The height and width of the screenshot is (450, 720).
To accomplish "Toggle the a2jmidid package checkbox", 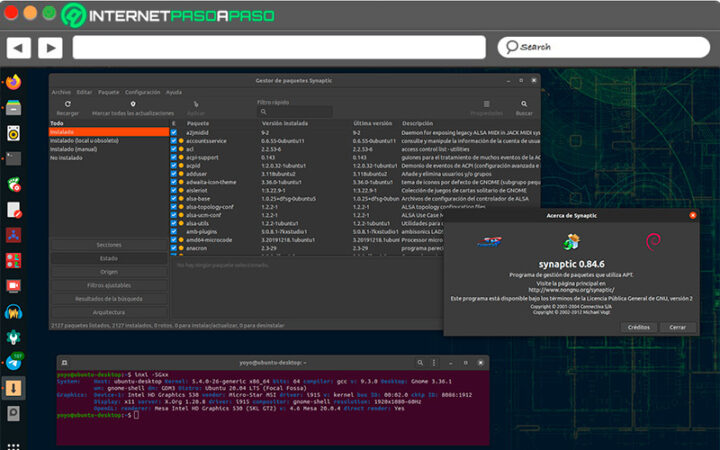I will tap(174, 132).
